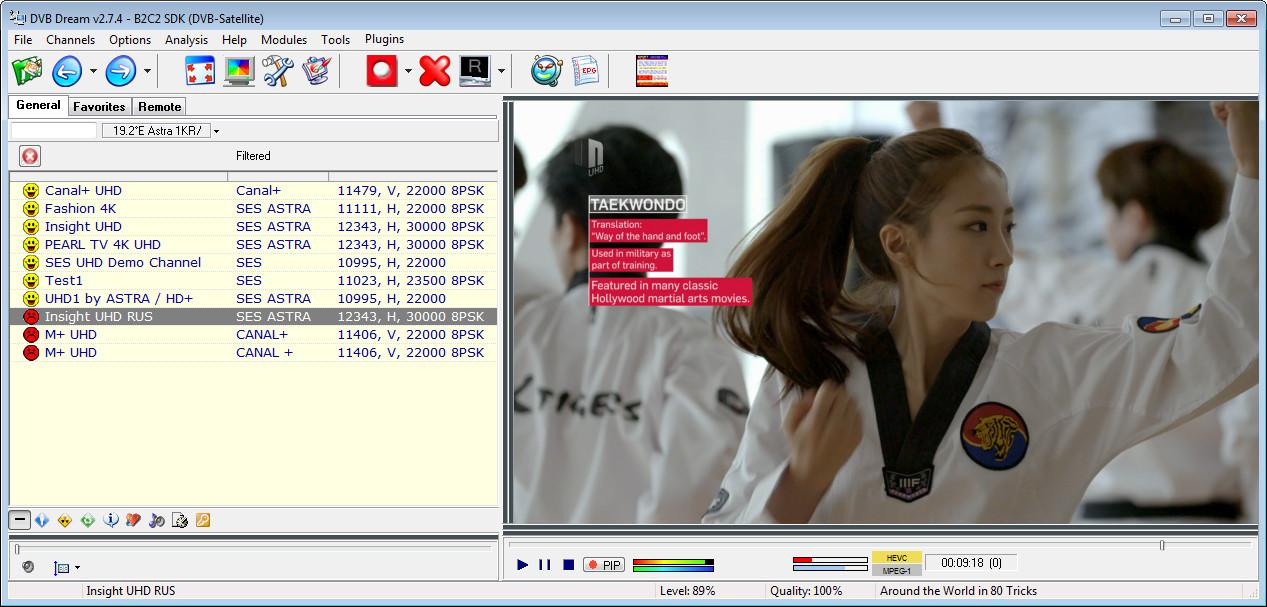Select the Fashion 4K channel
Viewport: 1267px width, 607px height.
click(x=80, y=209)
